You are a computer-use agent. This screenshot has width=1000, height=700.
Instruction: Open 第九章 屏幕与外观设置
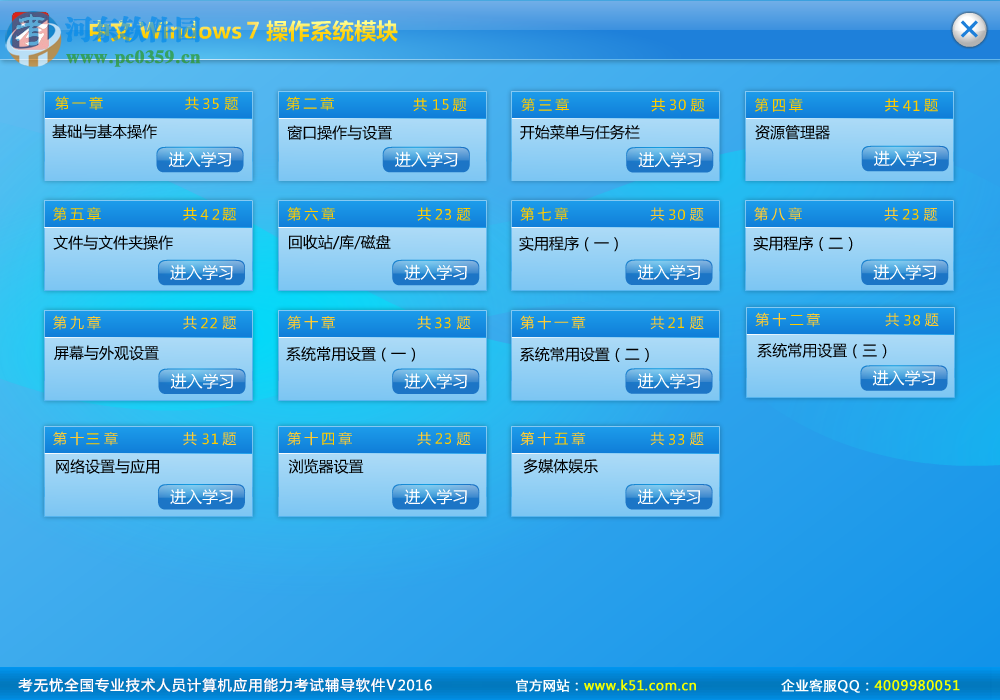pyautogui.click(x=202, y=380)
